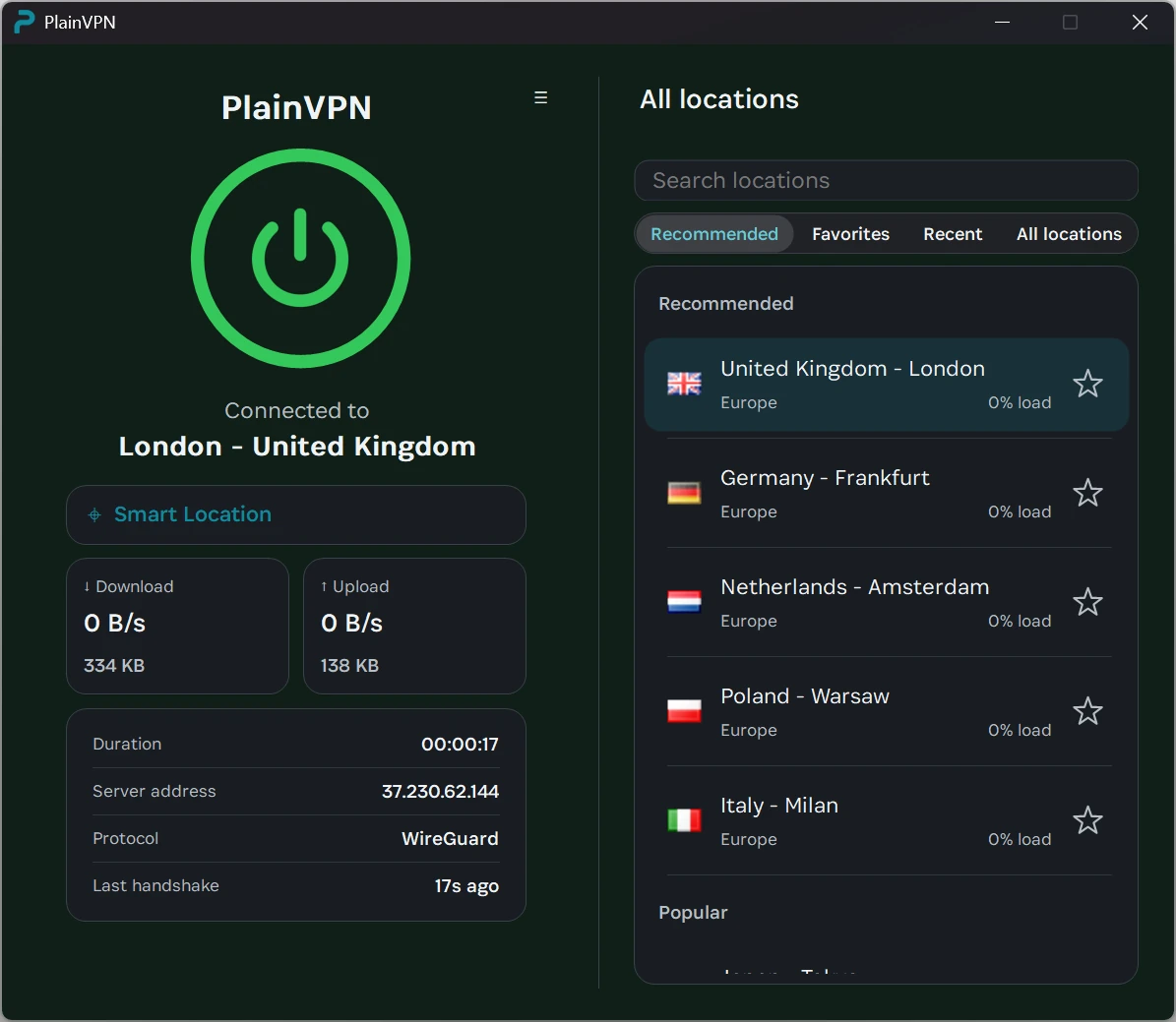Click the Netherlands flag icon
The width and height of the screenshot is (1176, 1022).
tap(684, 602)
